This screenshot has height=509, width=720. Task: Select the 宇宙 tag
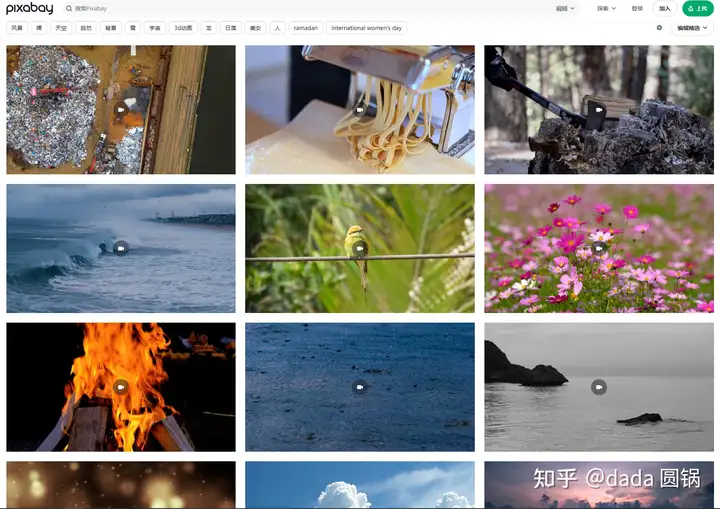point(155,28)
